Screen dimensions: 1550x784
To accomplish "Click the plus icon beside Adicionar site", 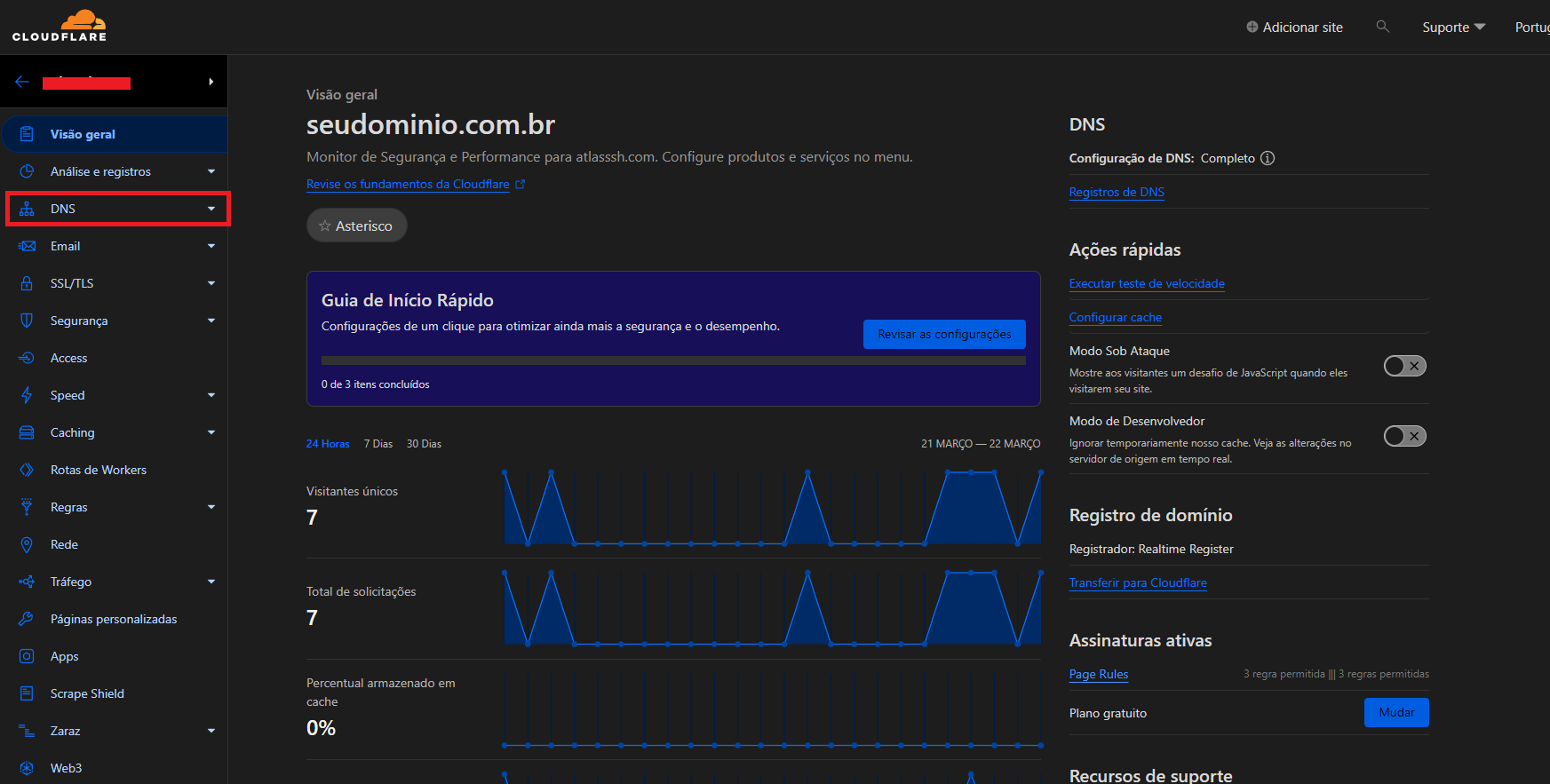I will point(1252,27).
